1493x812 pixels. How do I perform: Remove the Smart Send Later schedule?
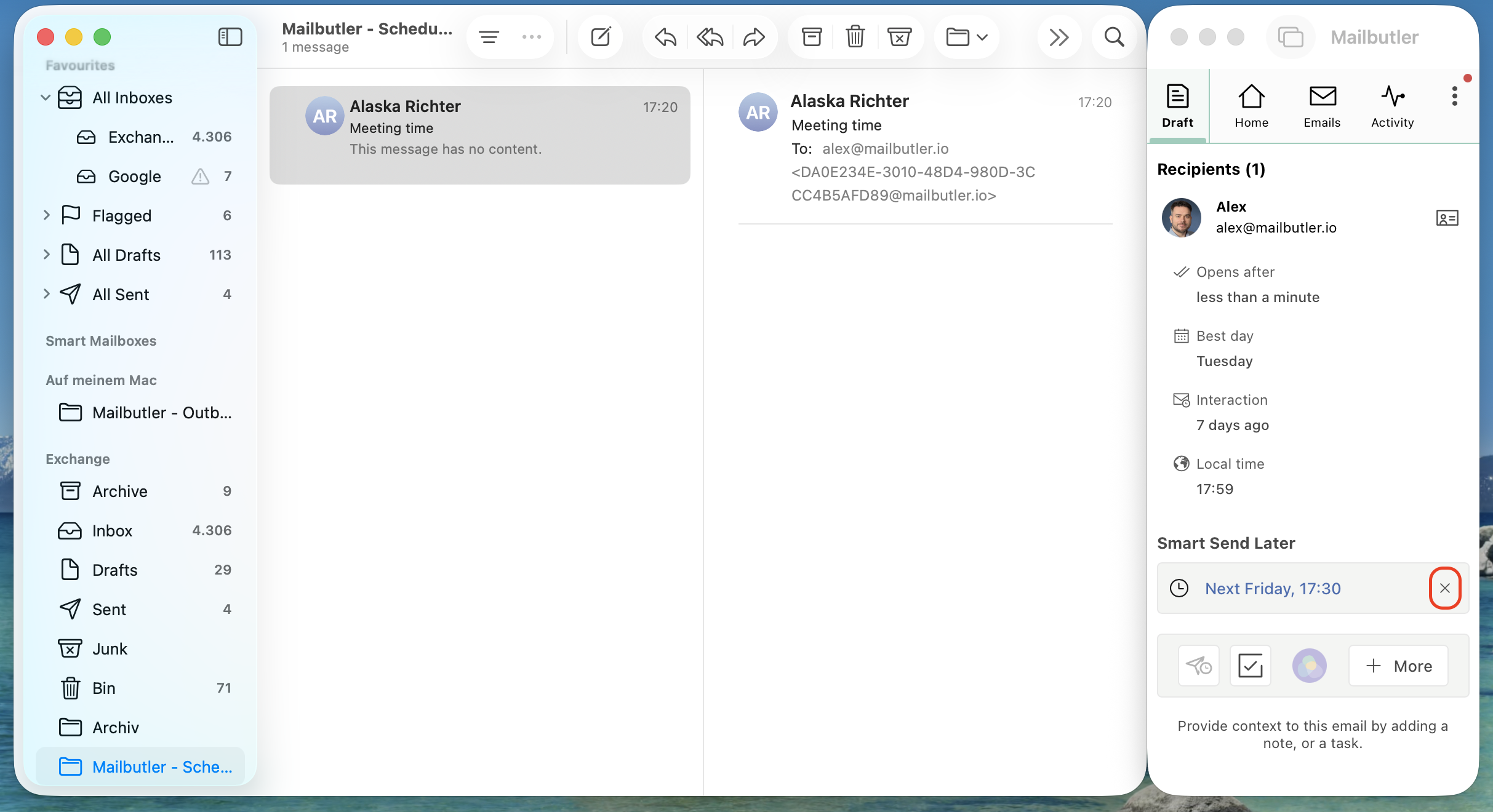1445,588
